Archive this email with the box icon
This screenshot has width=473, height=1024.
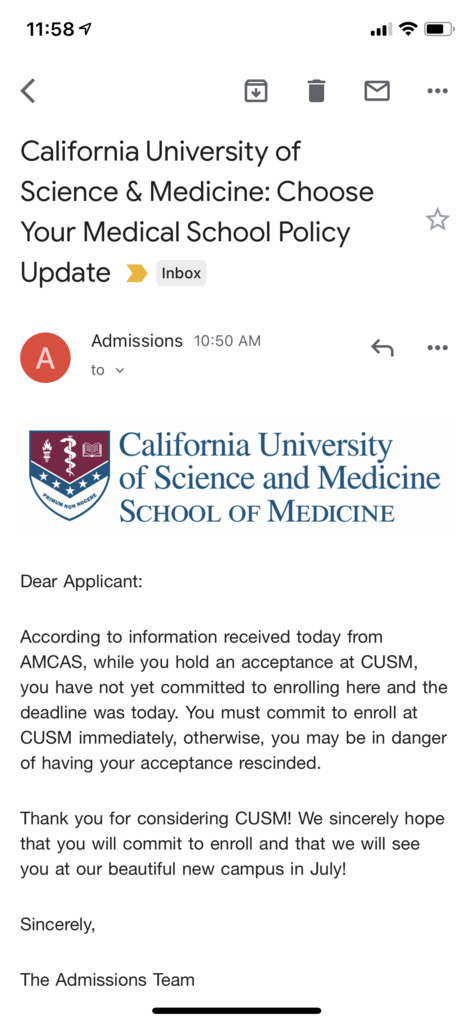coord(256,91)
